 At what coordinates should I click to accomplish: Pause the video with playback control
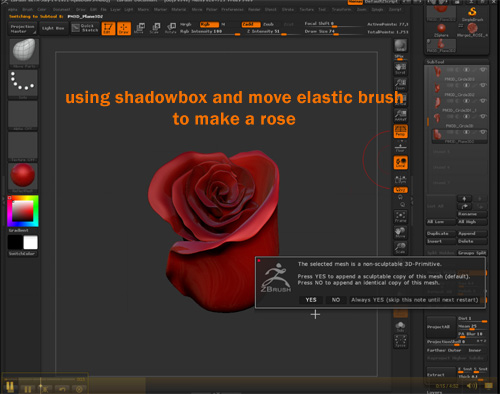[10, 386]
